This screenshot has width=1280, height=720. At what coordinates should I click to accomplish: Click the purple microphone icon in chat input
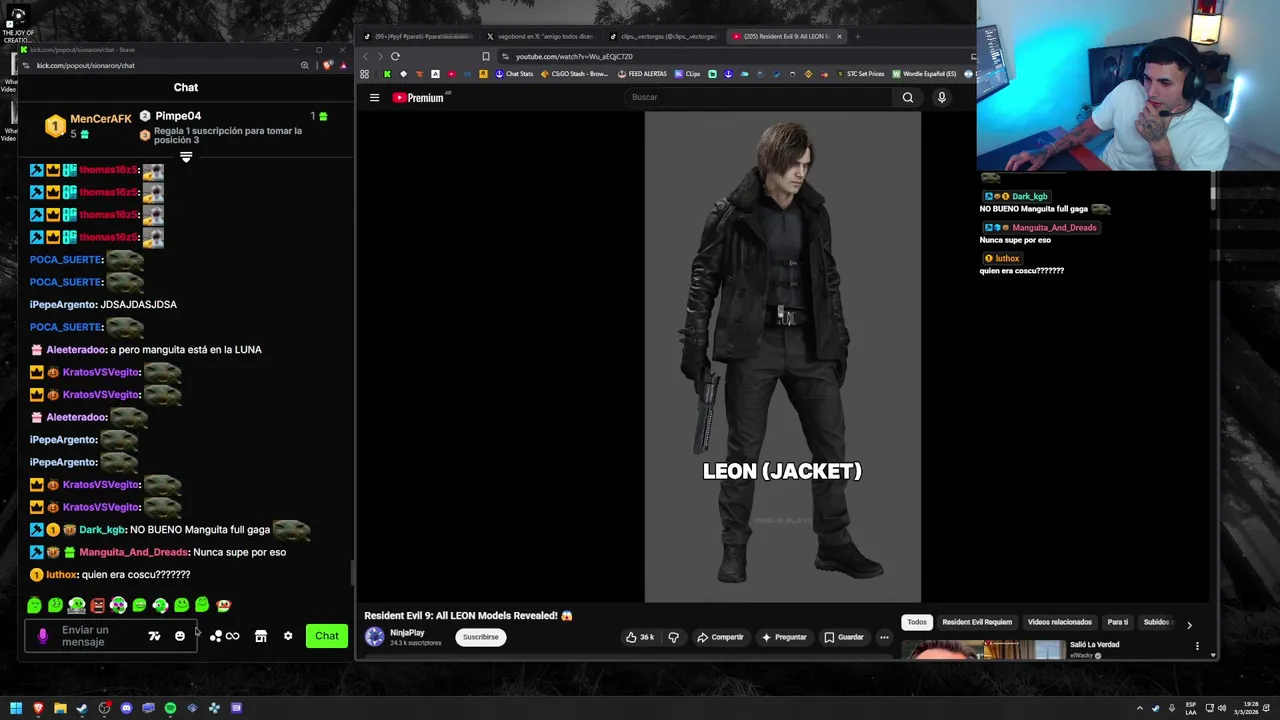pyautogui.click(x=43, y=636)
